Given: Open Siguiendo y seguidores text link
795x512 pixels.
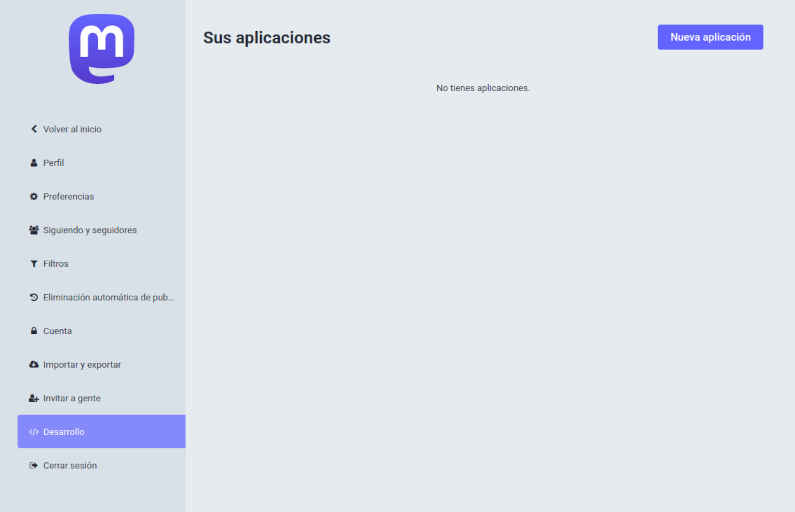Looking at the screenshot, I should click(90, 230).
